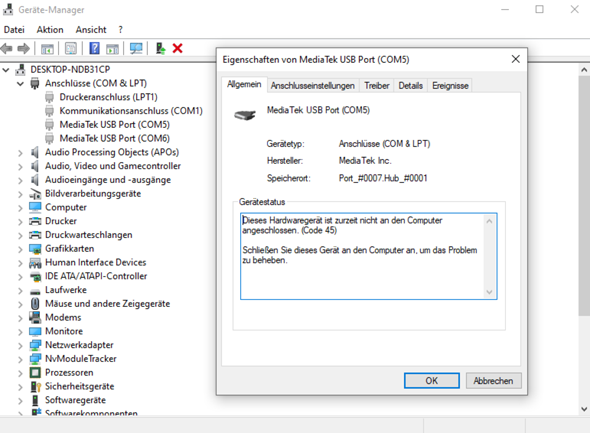590x433 pixels.
Task: Open the Ansicht menu
Action: 91,30
